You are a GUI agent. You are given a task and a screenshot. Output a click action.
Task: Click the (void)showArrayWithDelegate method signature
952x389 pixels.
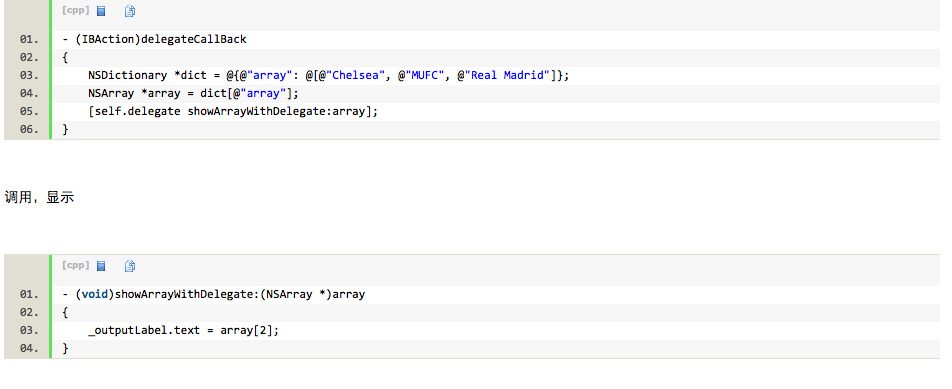coord(213,294)
